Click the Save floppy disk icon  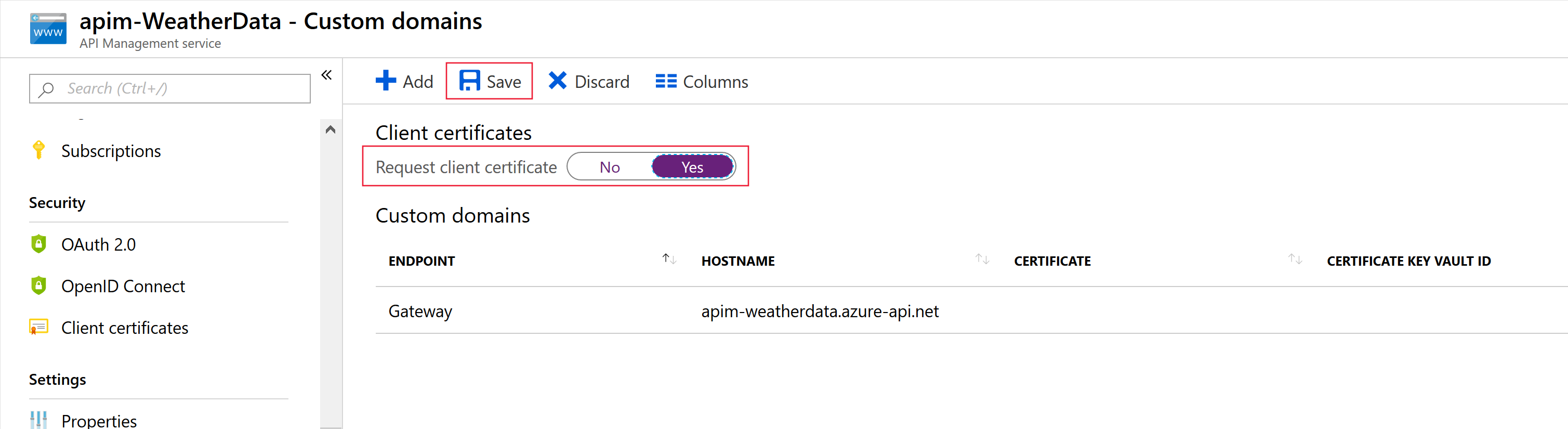[x=469, y=81]
